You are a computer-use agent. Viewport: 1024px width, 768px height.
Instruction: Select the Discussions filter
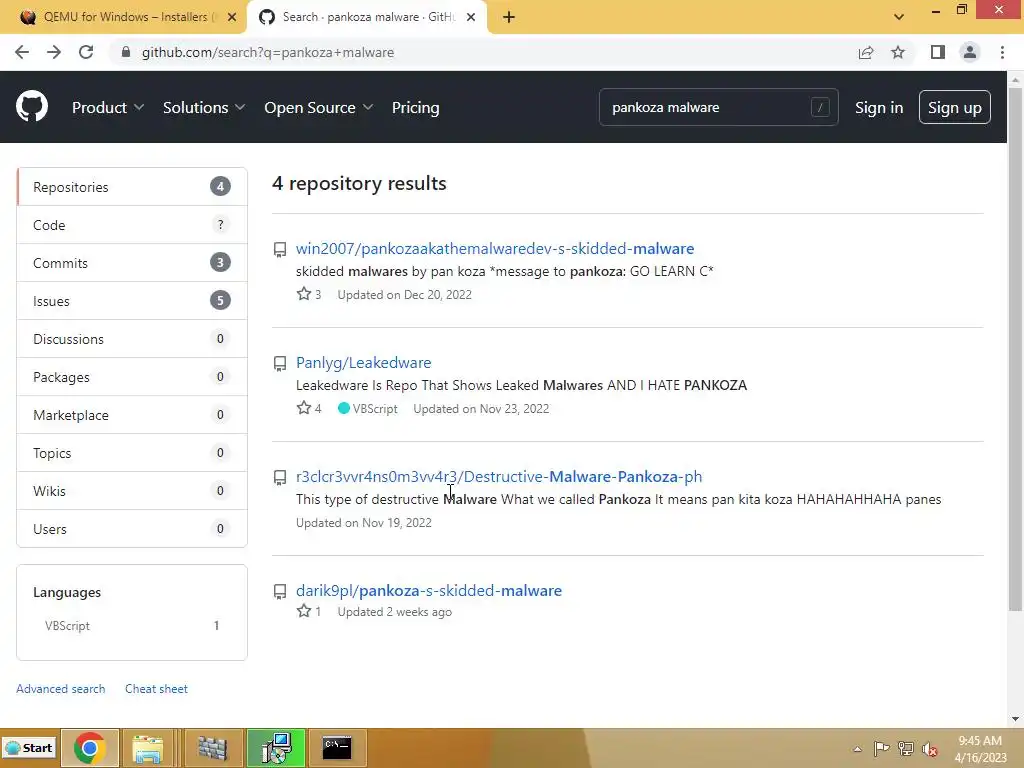click(132, 338)
